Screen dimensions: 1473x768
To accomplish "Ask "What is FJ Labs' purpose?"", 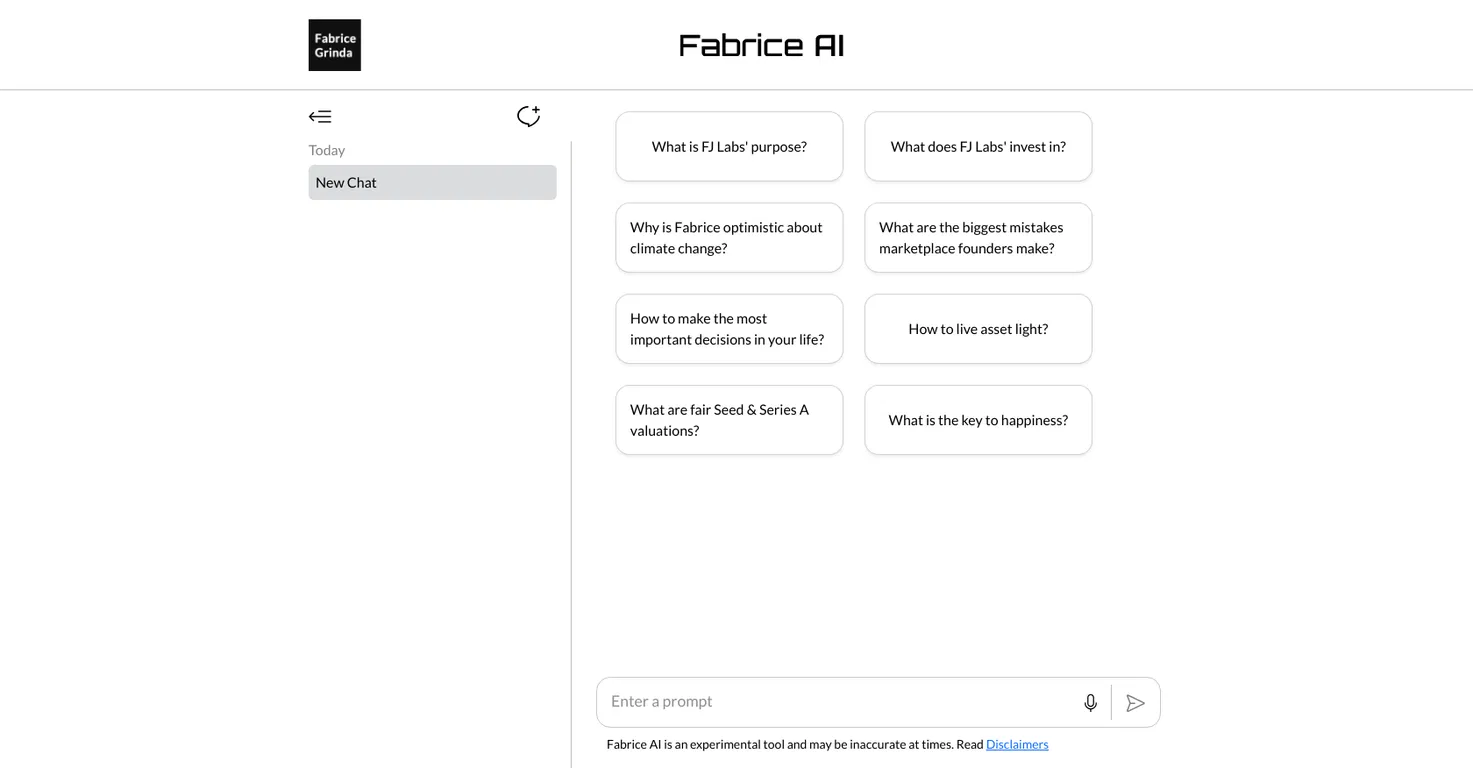I will coord(729,146).
